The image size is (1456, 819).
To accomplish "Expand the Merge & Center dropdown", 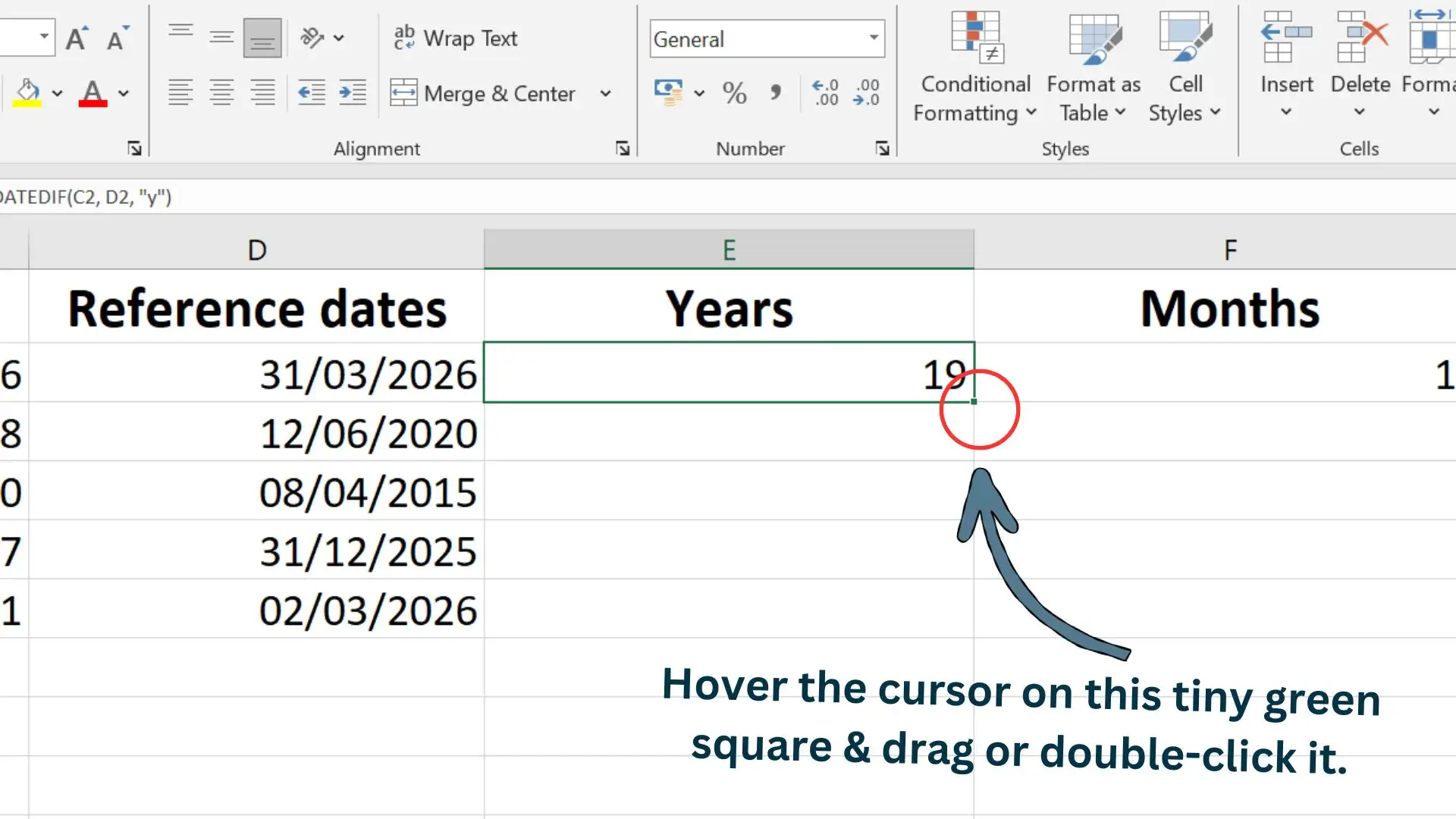I will click(606, 93).
